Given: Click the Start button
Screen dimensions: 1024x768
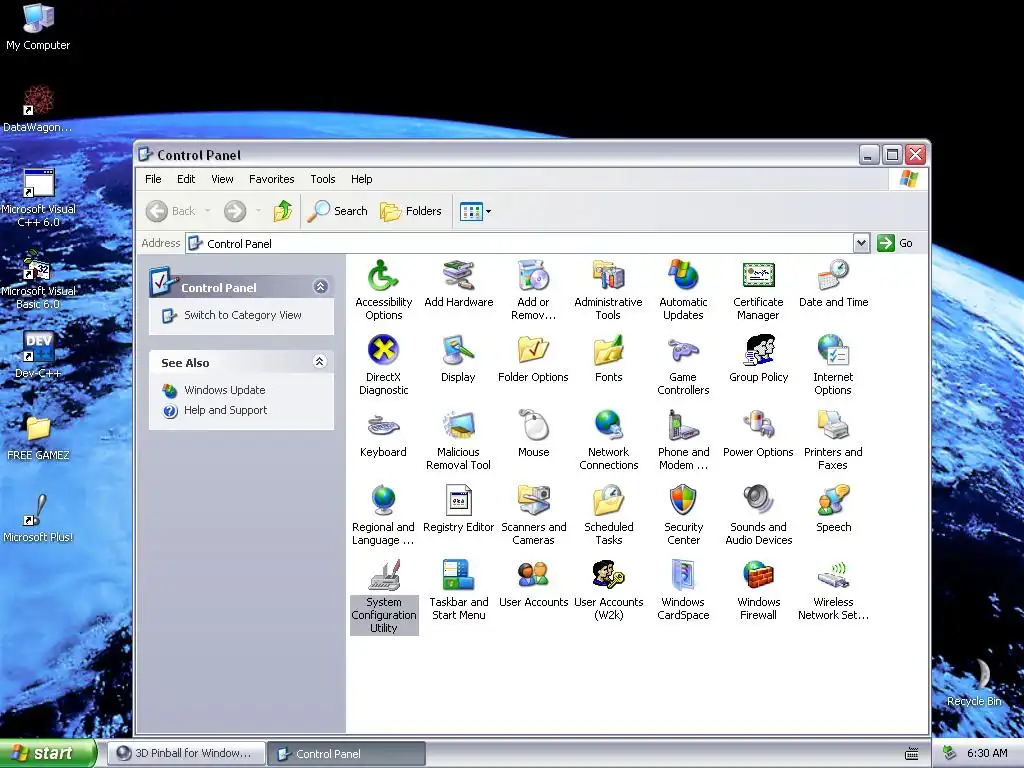Looking at the screenshot, I should pyautogui.click(x=48, y=754).
